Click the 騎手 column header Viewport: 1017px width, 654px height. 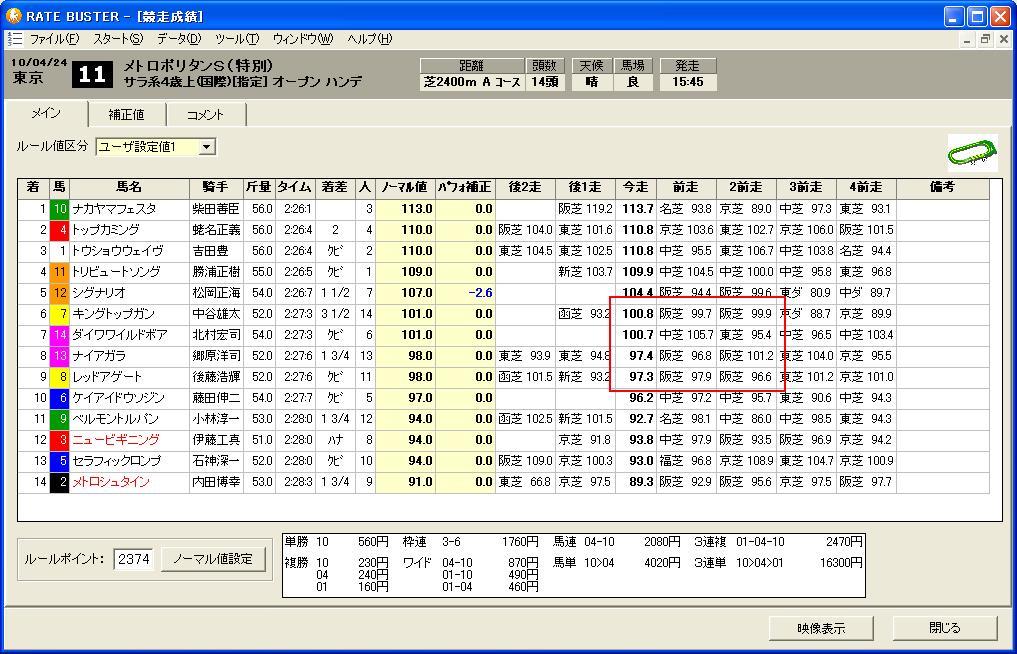pos(215,188)
